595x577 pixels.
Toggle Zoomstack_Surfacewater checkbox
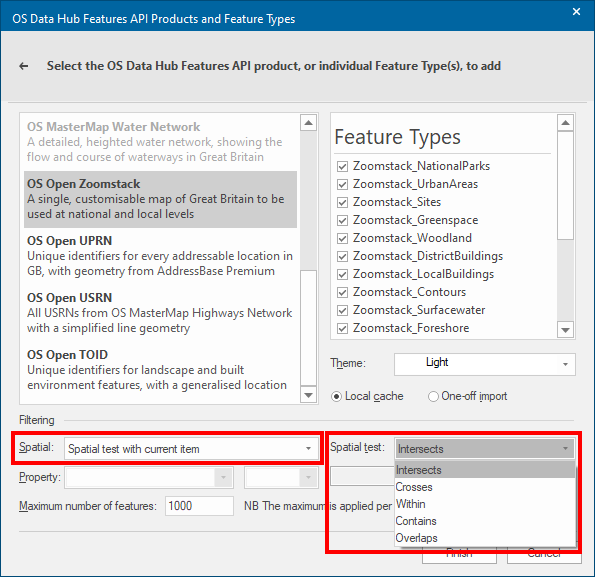click(x=342, y=310)
